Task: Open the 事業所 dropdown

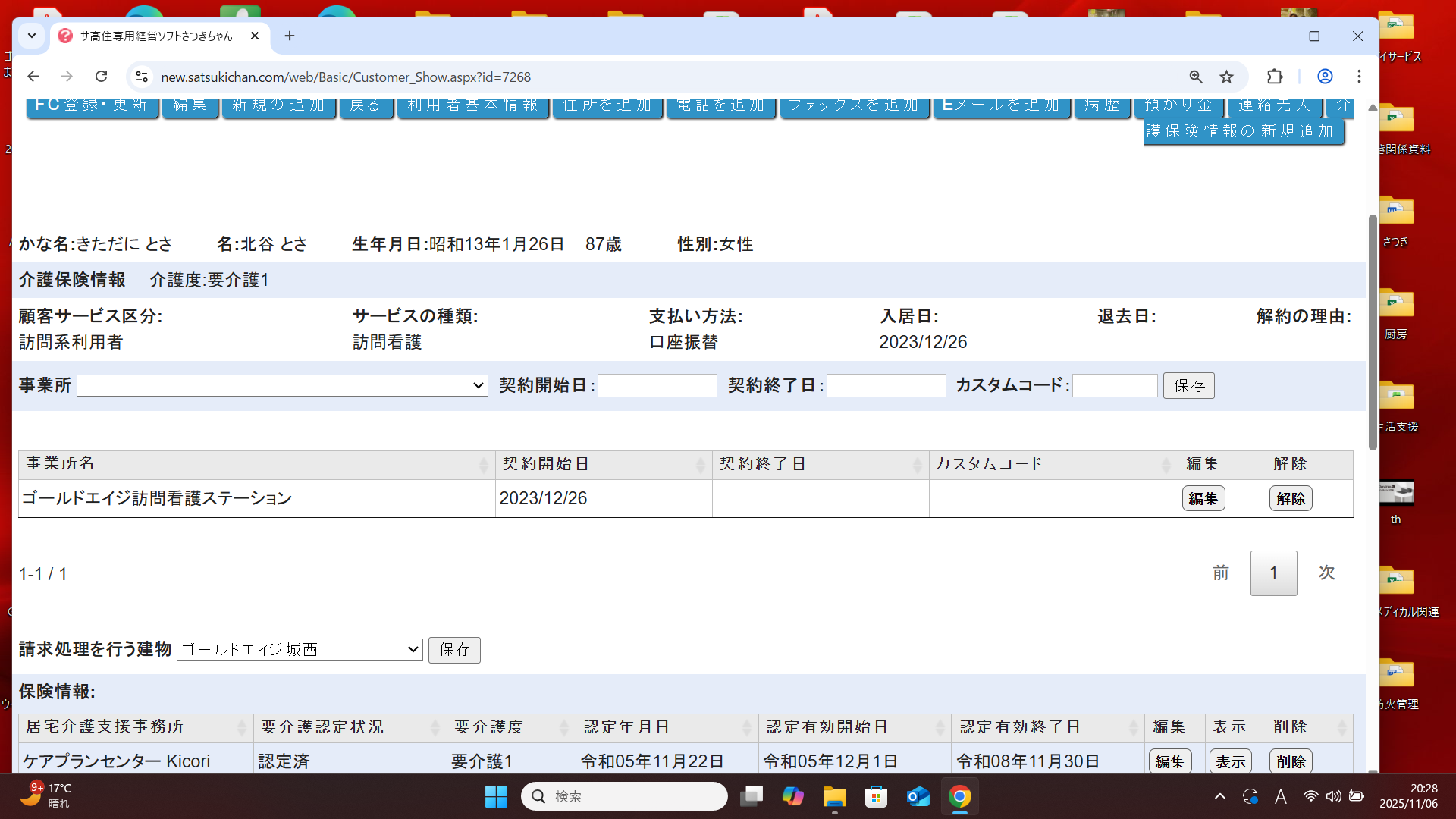Action: [282, 386]
